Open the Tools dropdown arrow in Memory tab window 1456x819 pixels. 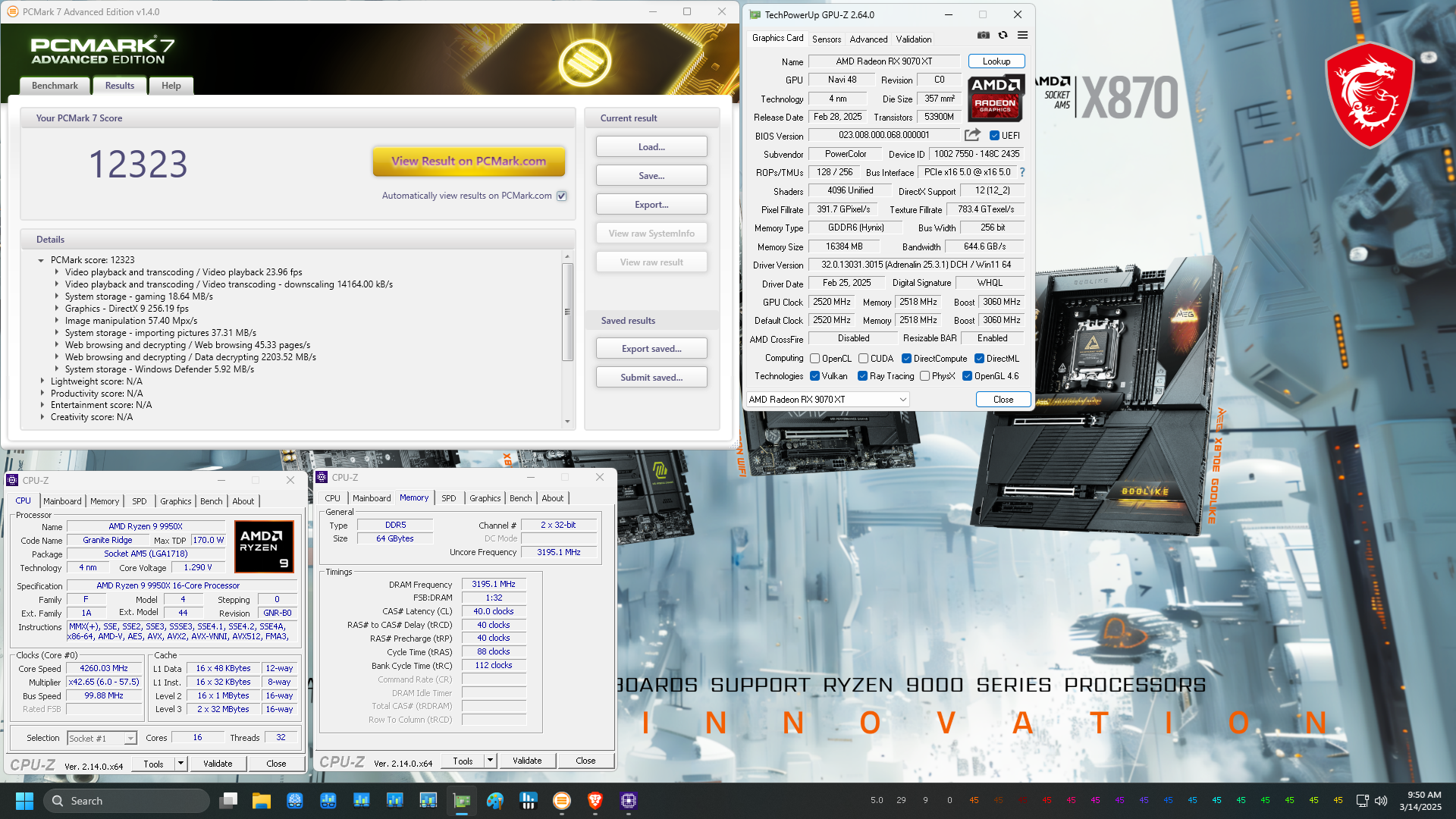[x=490, y=761]
